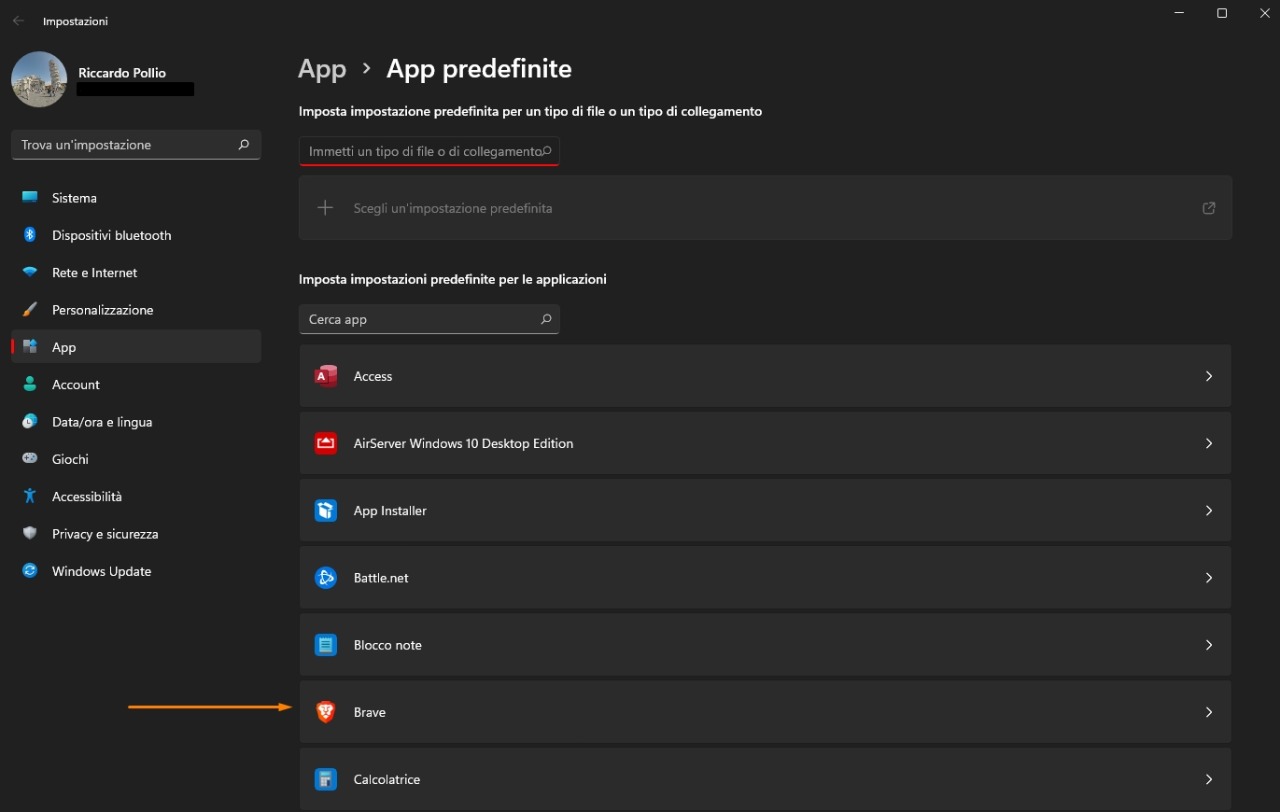The height and width of the screenshot is (812, 1280).
Task: Click the Giochi gamepad icon
Action: point(30,459)
